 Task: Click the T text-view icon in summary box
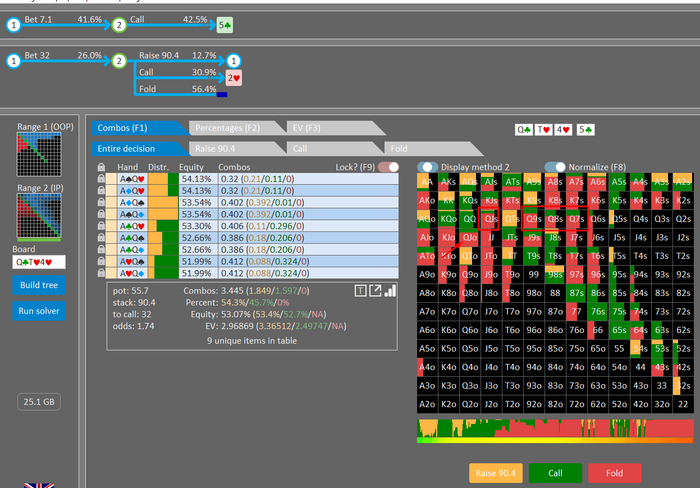pos(361,291)
